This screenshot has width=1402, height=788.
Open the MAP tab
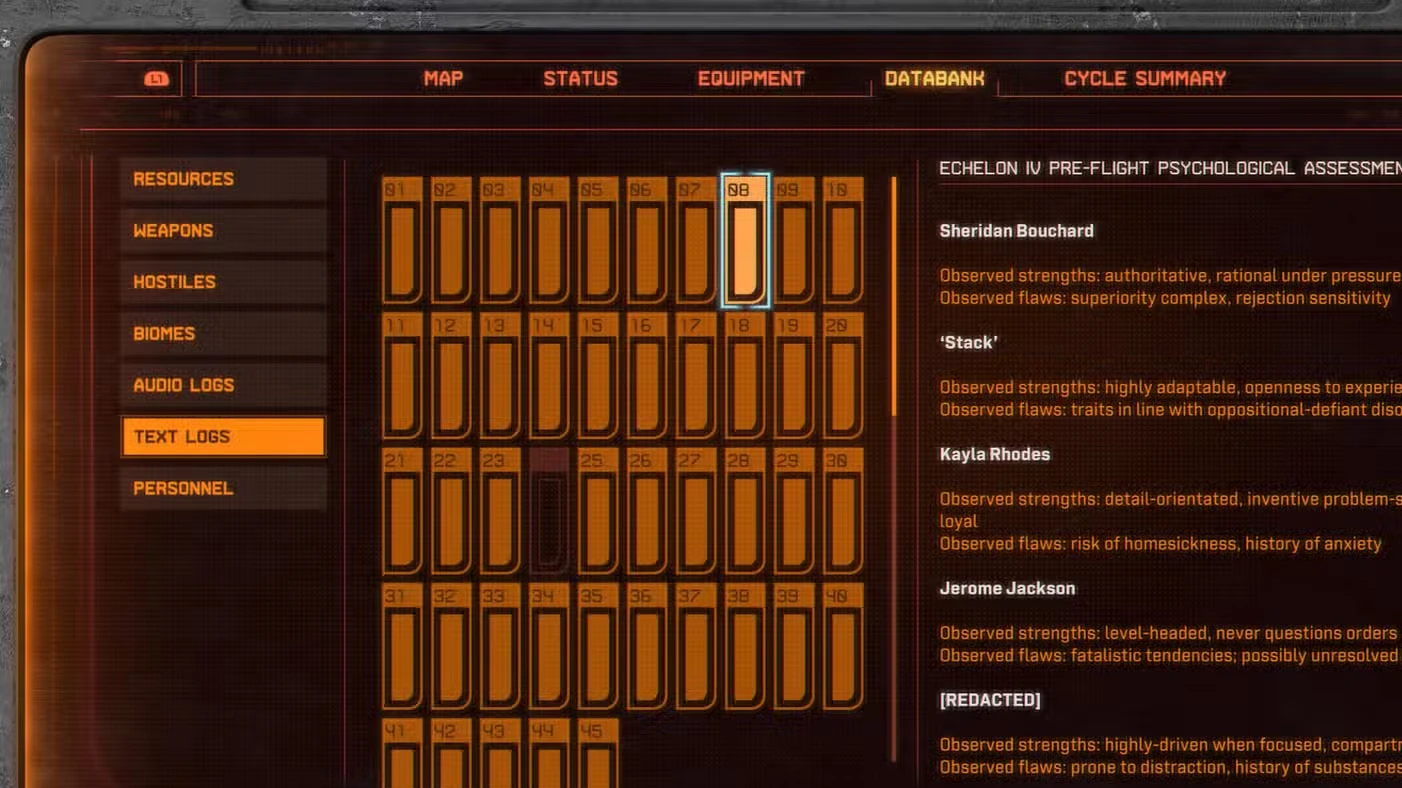(x=443, y=79)
